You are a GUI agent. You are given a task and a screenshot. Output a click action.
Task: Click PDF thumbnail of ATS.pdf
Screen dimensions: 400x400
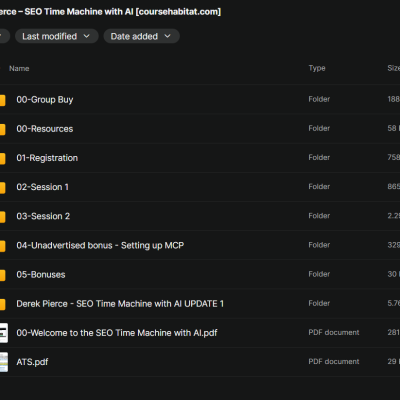pyautogui.click(x=4, y=362)
